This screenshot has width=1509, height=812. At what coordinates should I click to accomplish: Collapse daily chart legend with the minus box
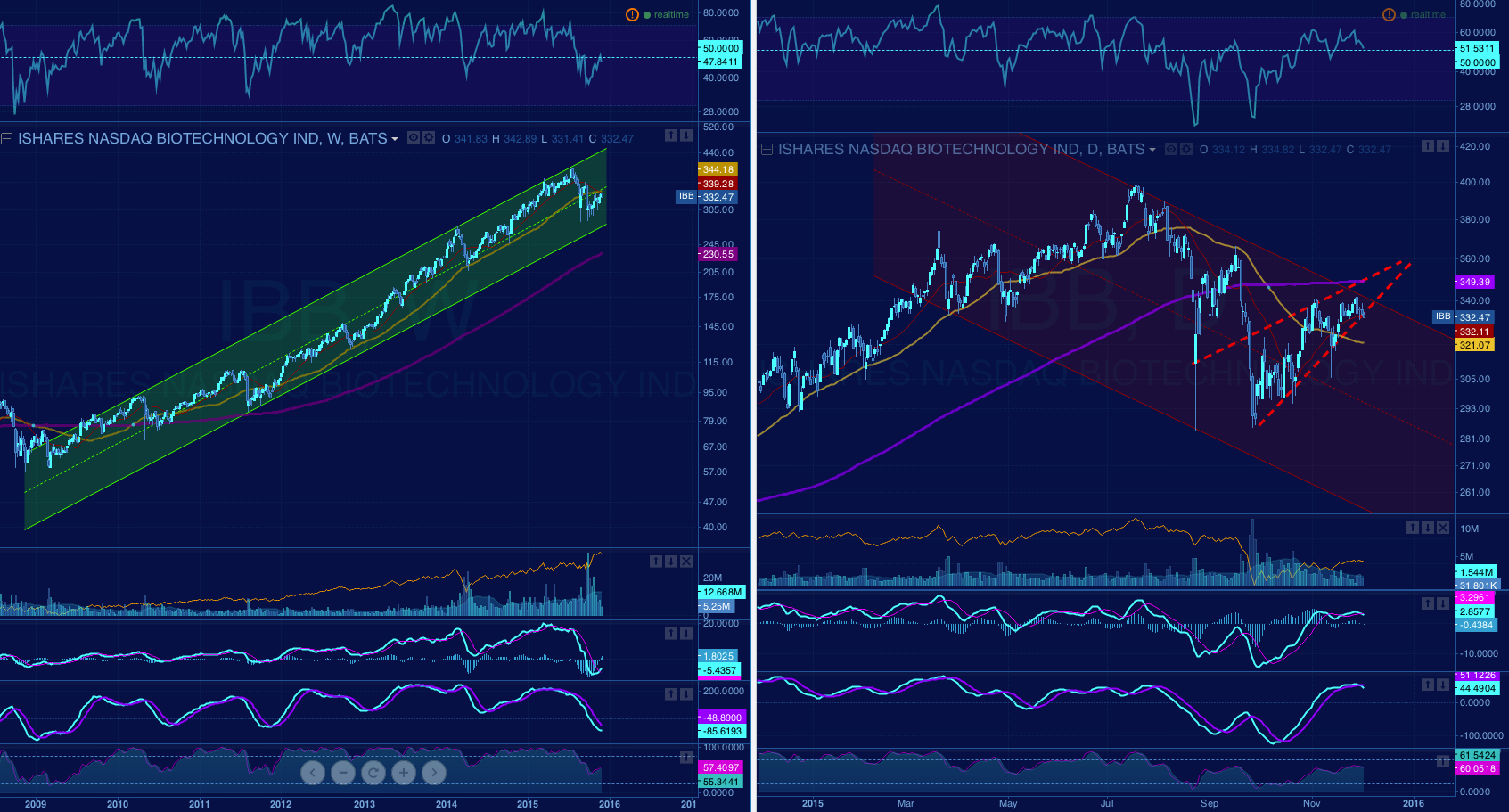(x=767, y=150)
